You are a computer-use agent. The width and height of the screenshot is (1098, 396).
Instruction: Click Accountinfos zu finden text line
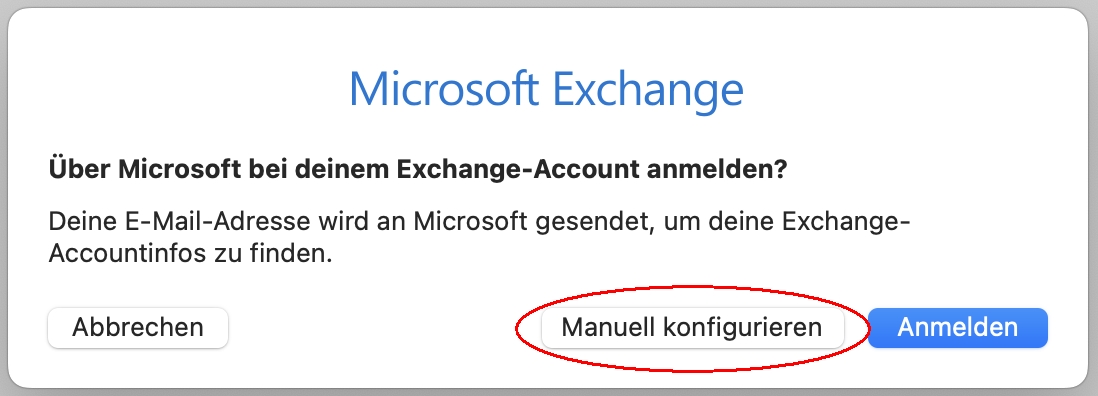point(190,253)
